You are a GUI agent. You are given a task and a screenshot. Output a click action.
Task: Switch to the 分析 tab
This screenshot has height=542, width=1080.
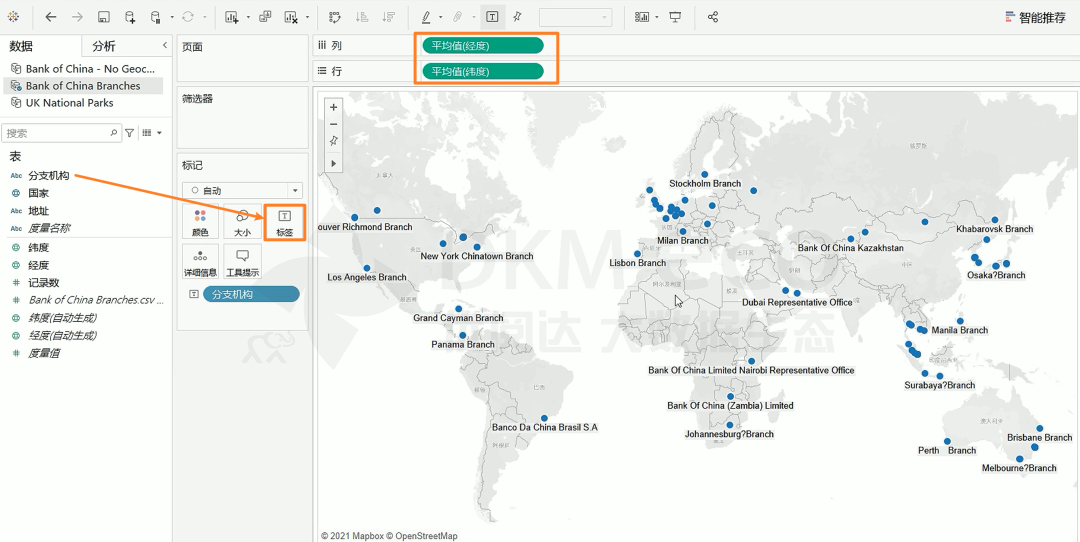coord(104,46)
